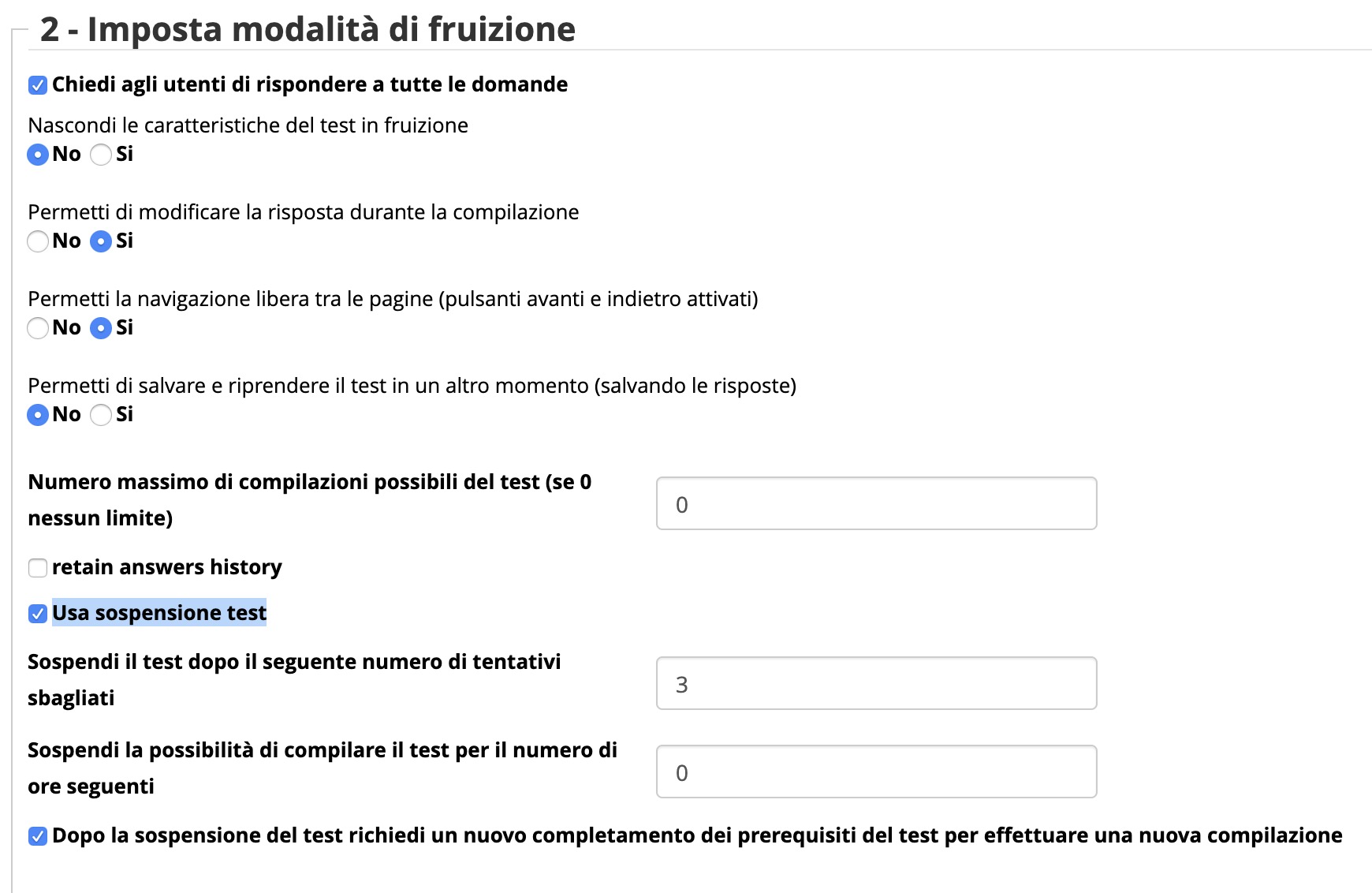
Task: Toggle the 'Usa sospensione test' checkbox
Action: pyautogui.click(x=37, y=614)
